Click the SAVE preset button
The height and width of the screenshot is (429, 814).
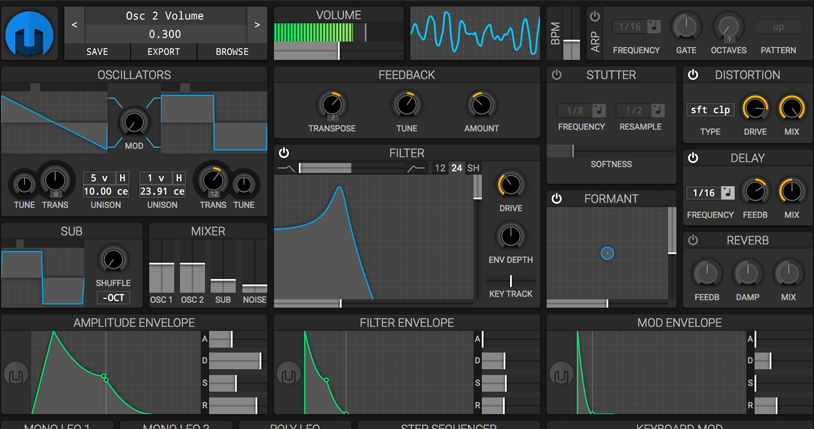97,51
